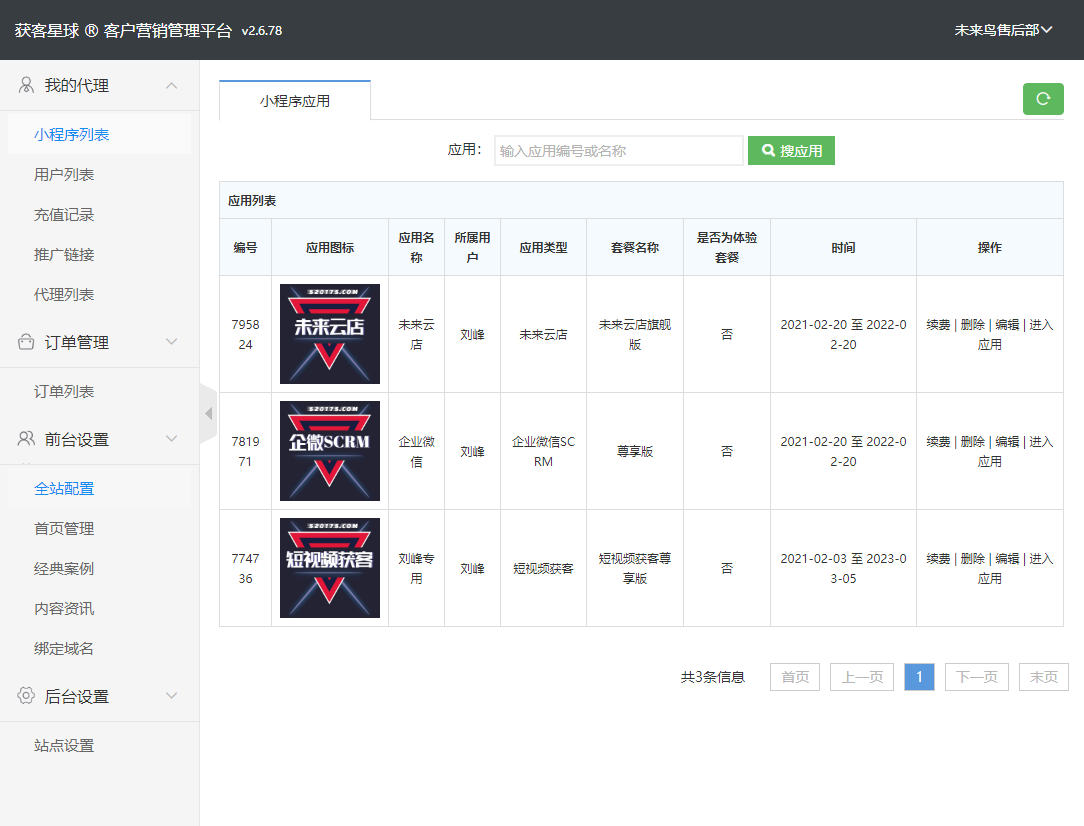Open 用户列表 in the sidebar
Image resolution: width=1084 pixels, height=826 pixels.
click(64, 175)
